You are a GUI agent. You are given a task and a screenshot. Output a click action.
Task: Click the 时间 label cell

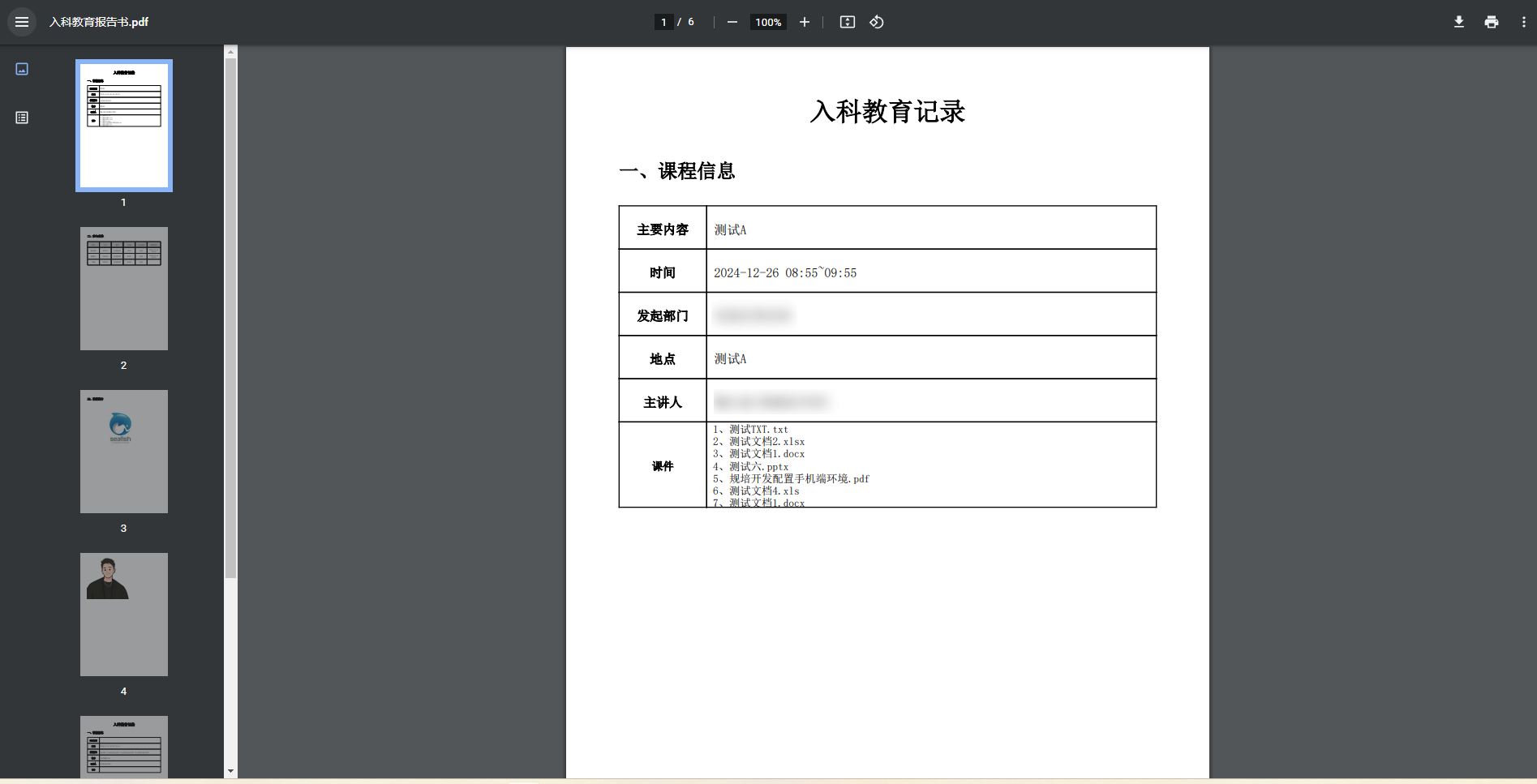click(x=663, y=272)
